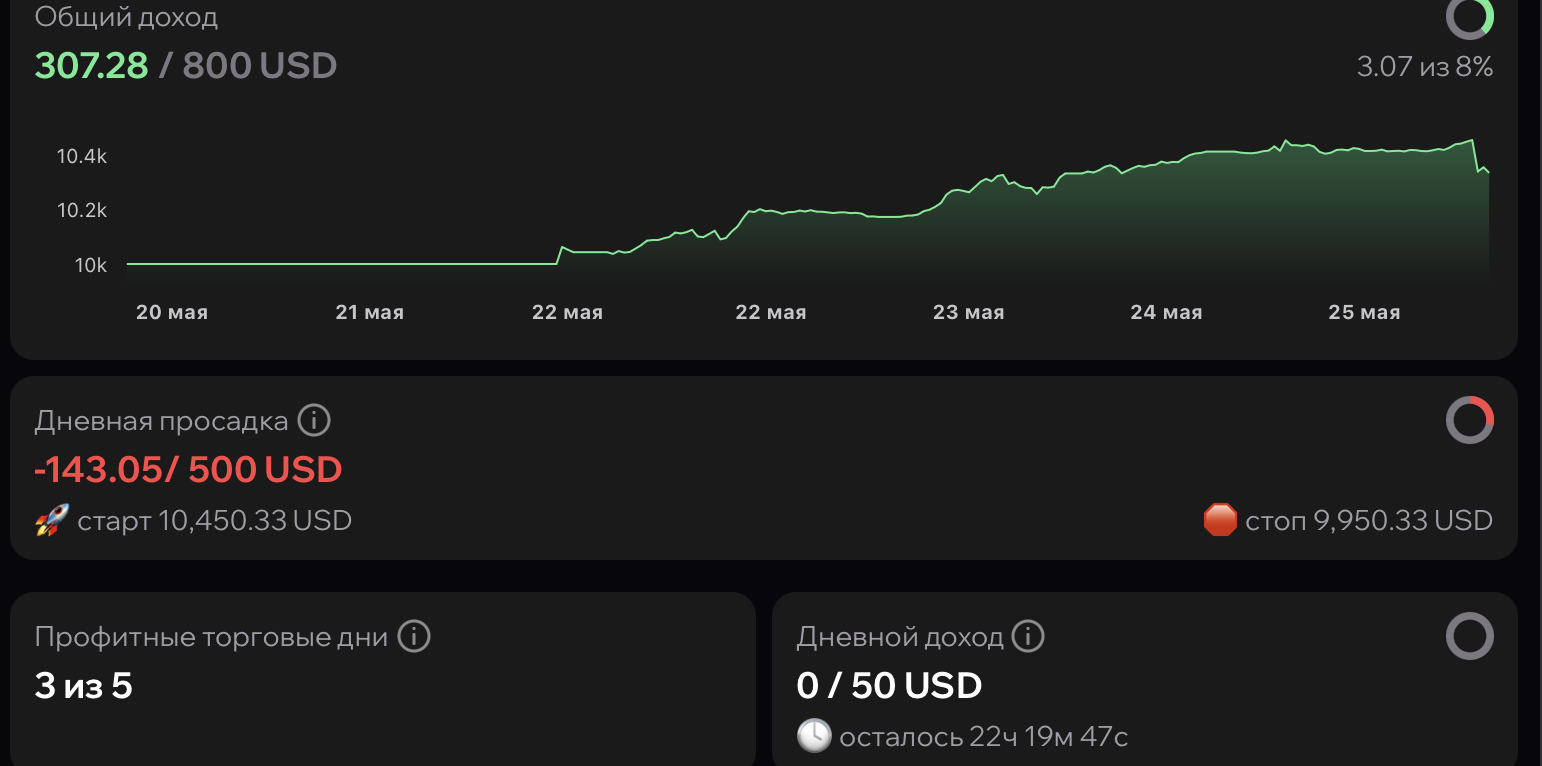Click info icon next to Дневной доход
1542x766 pixels.
[x=1027, y=636]
